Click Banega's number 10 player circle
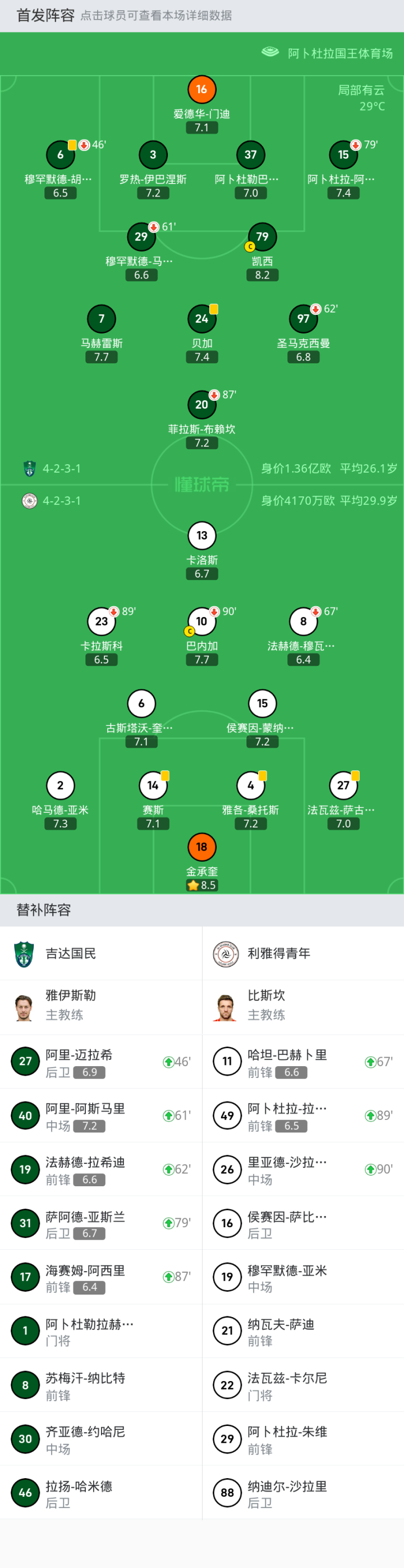Image resolution: width=404 pixels, height=1568 pixels. (201, 621)
